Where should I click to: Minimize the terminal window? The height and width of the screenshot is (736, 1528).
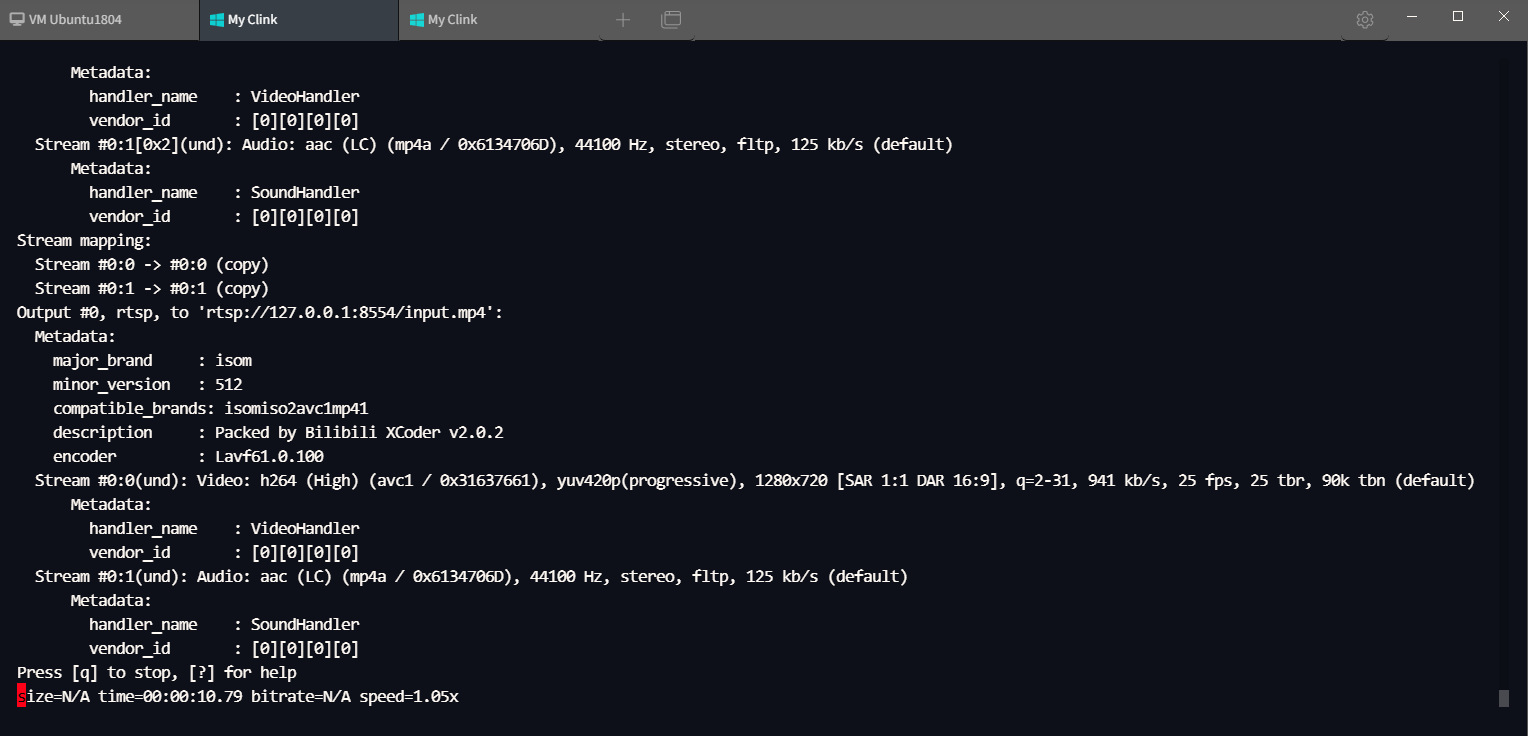pyautogui.click(x=1412, y=16)
